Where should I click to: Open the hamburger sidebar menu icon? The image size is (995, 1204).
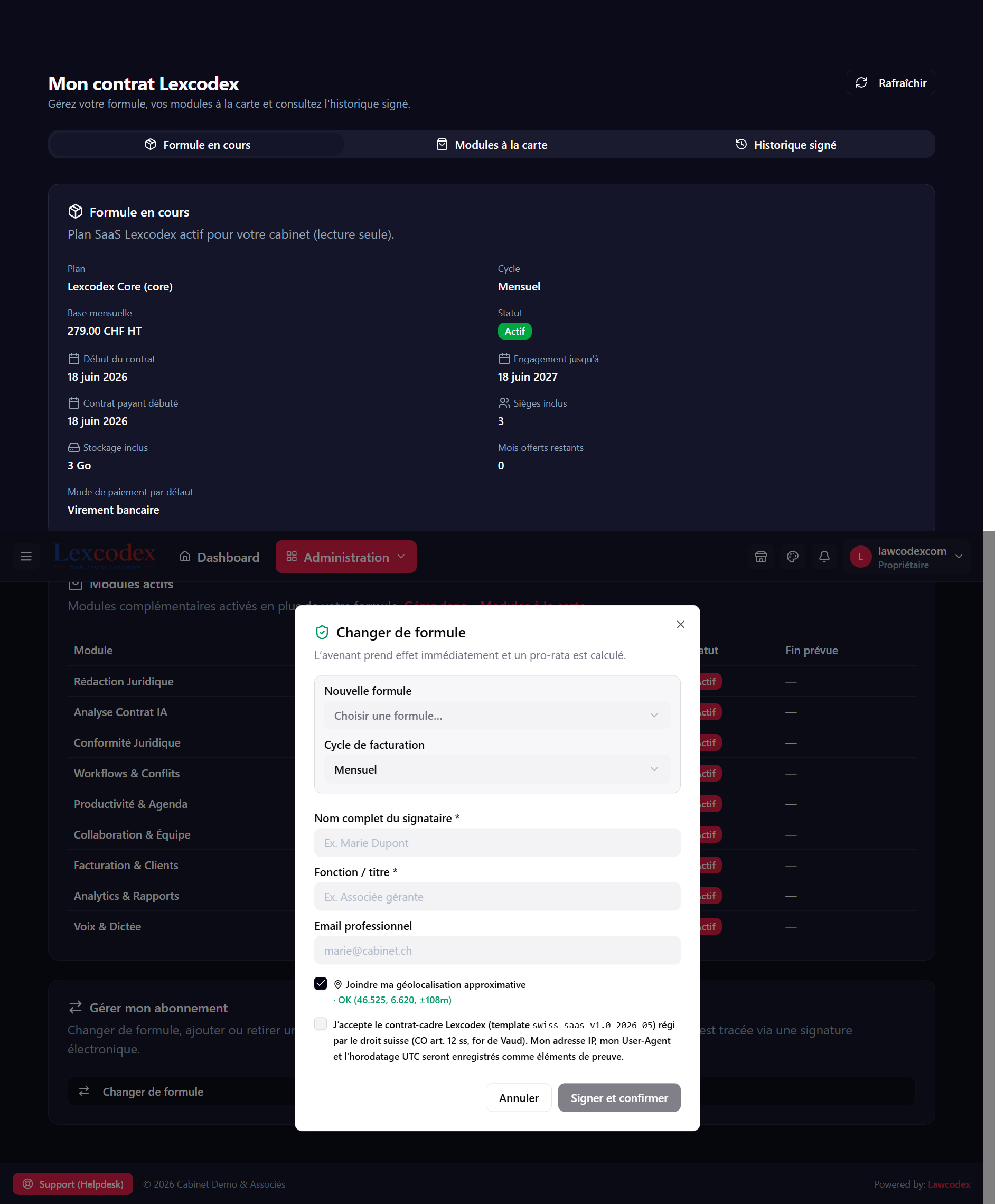(x=26, y=557)
